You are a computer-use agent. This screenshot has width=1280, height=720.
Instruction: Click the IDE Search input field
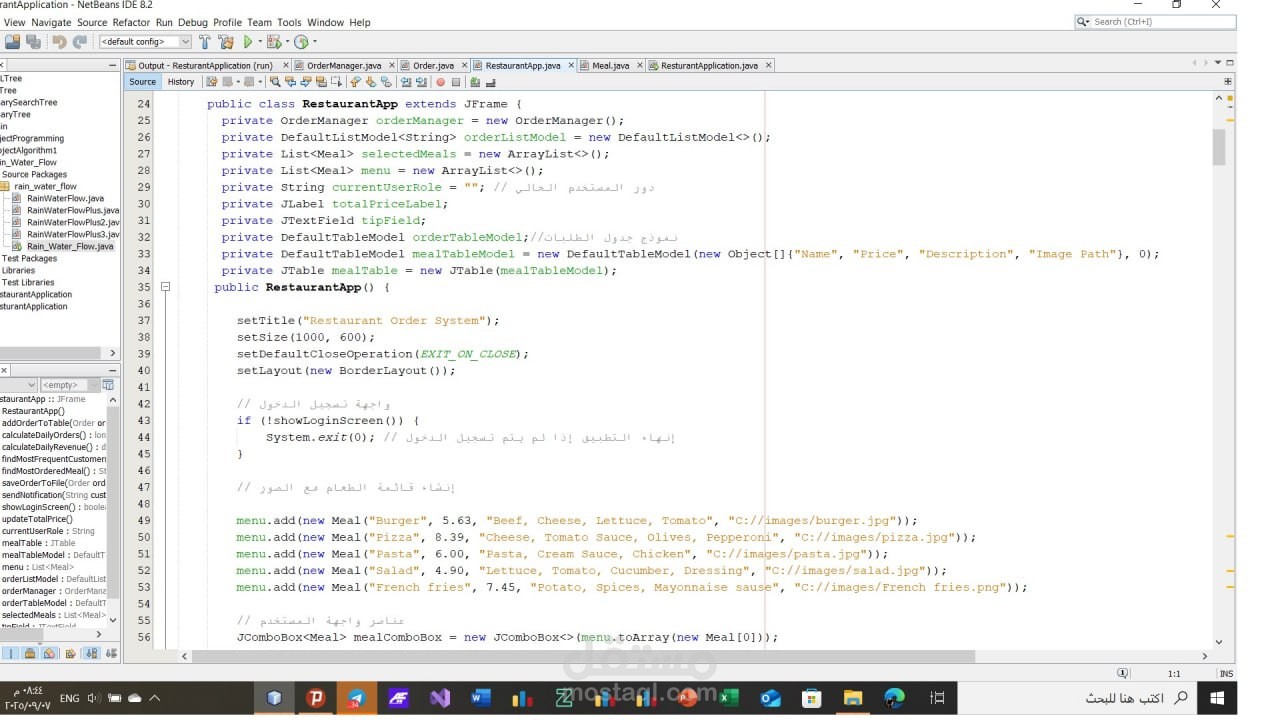tap(1160, 22)
